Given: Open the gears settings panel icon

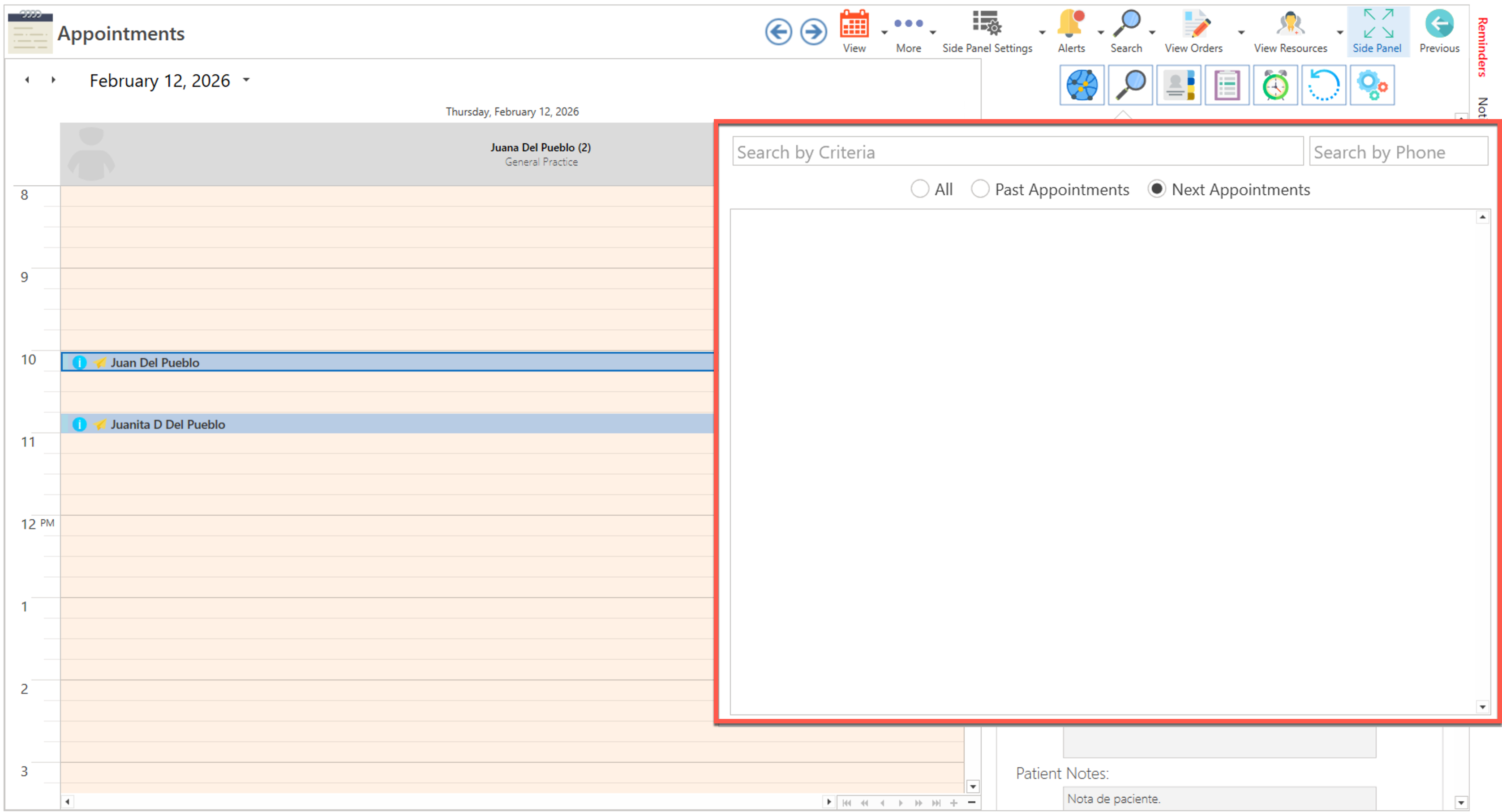Looking at the screenshot, I should [1372, 85].
